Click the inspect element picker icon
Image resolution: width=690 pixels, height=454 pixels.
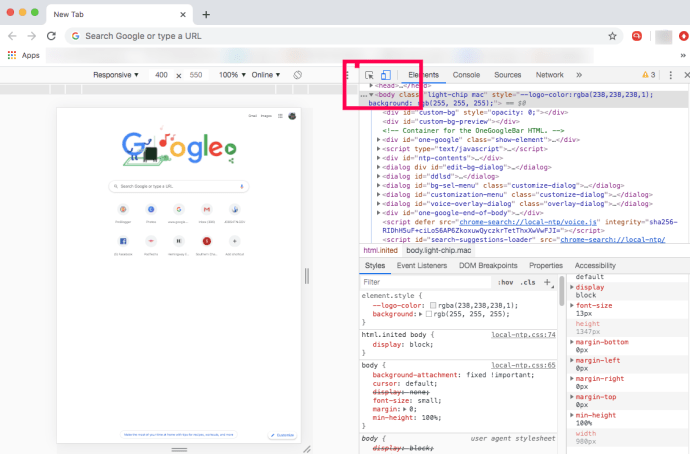(x=369, y=75)
